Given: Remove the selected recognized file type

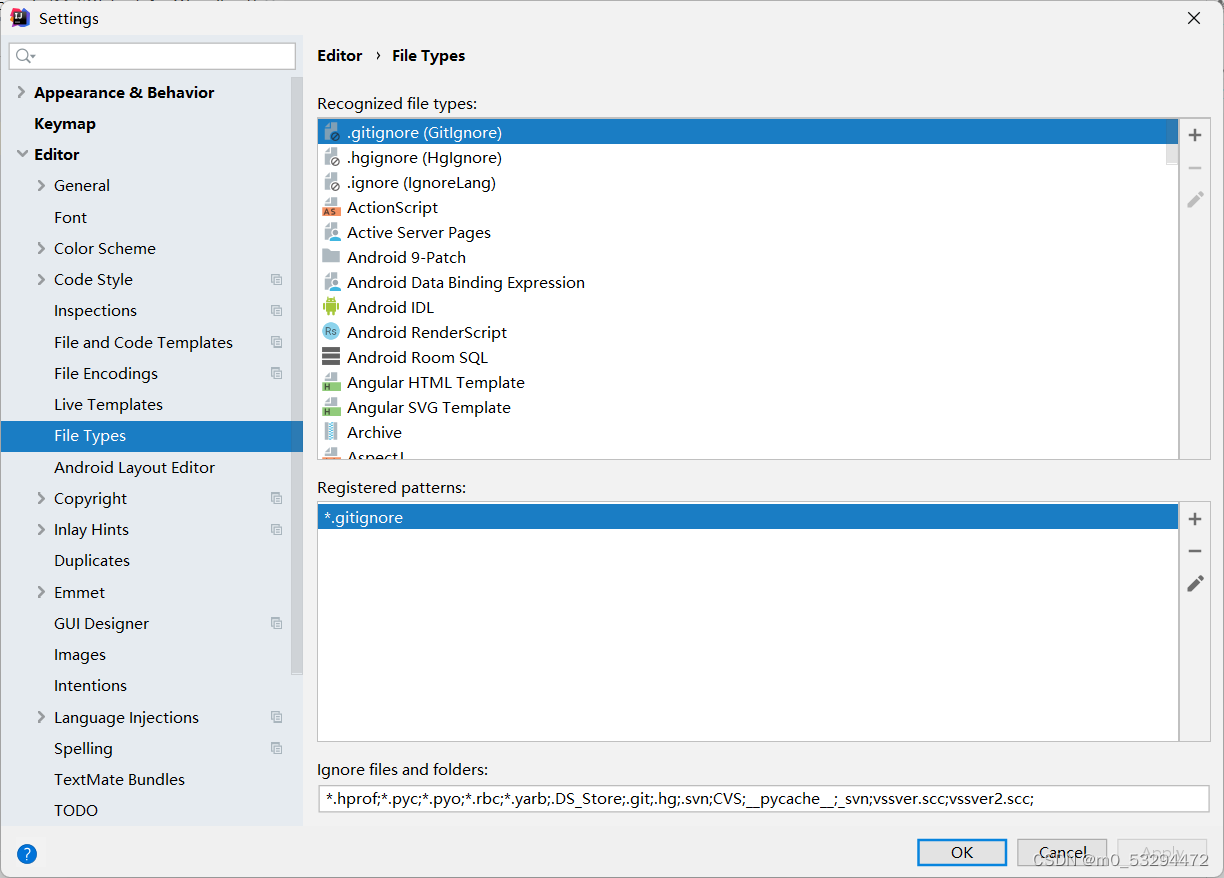Looking at the screenshot, I should 1195,168.
